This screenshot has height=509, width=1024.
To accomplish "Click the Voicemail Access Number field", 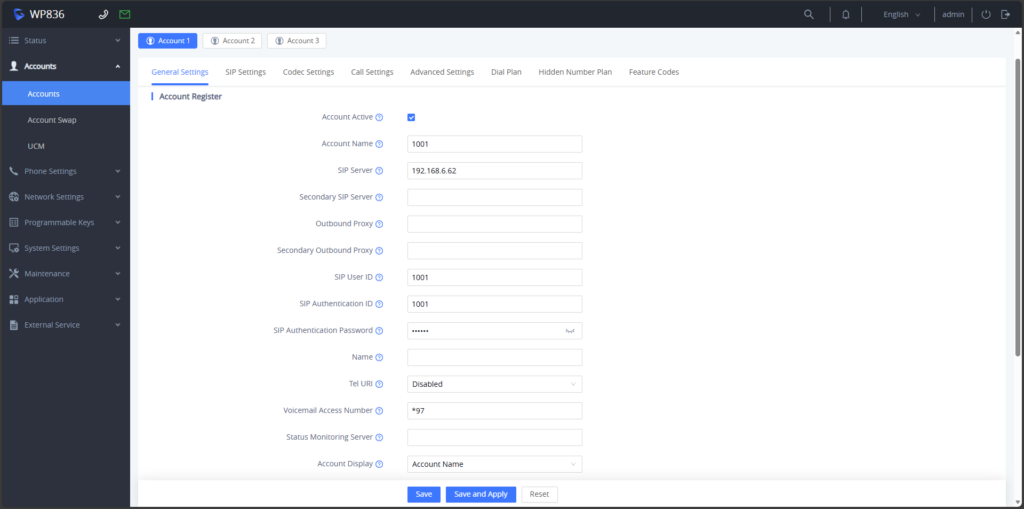I will (x=494, y=411).
